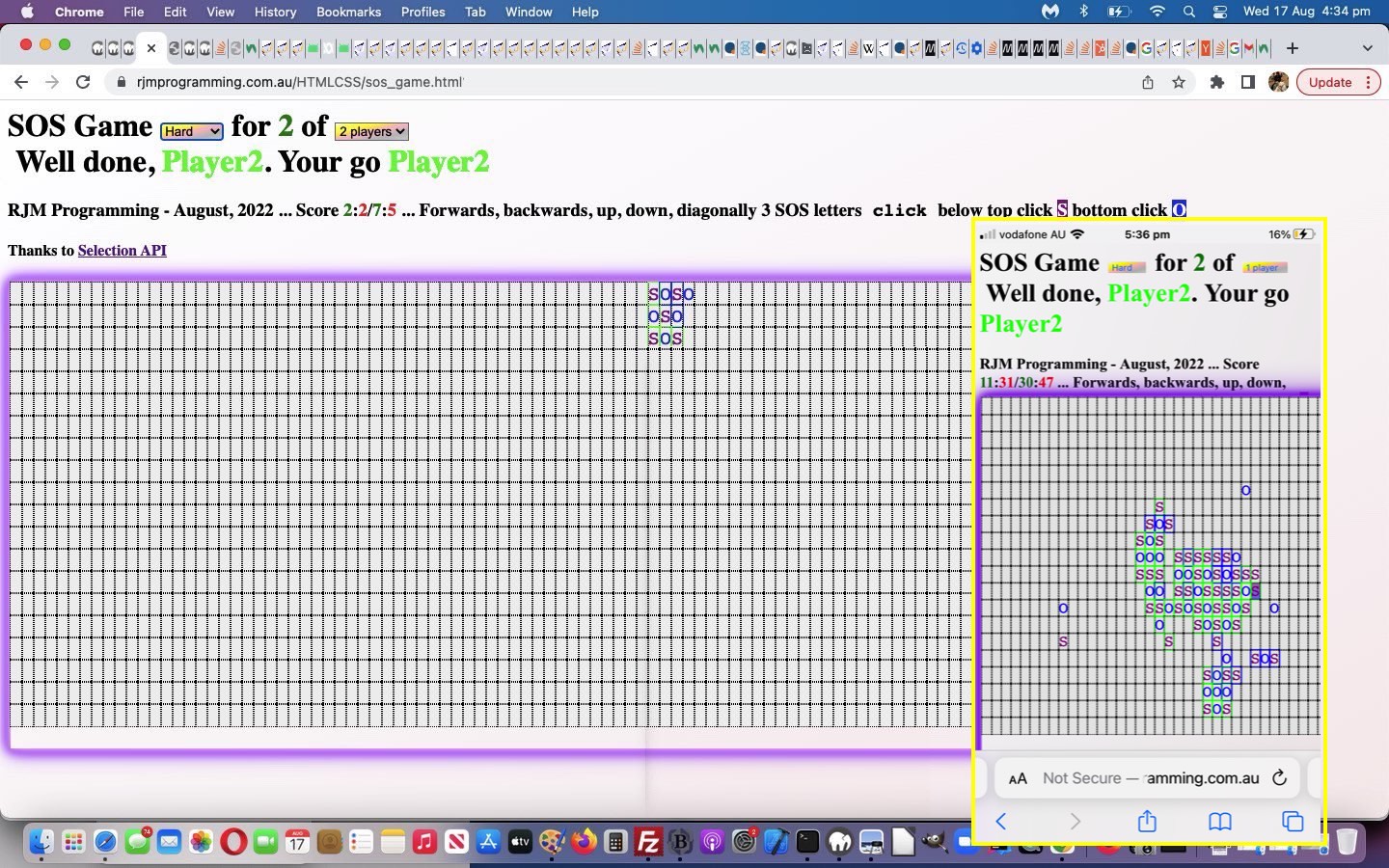Viewport: 1389px width, 868px height.
Task: Pick the purple S letter swatch
Action: click(x=1062, y=209)
